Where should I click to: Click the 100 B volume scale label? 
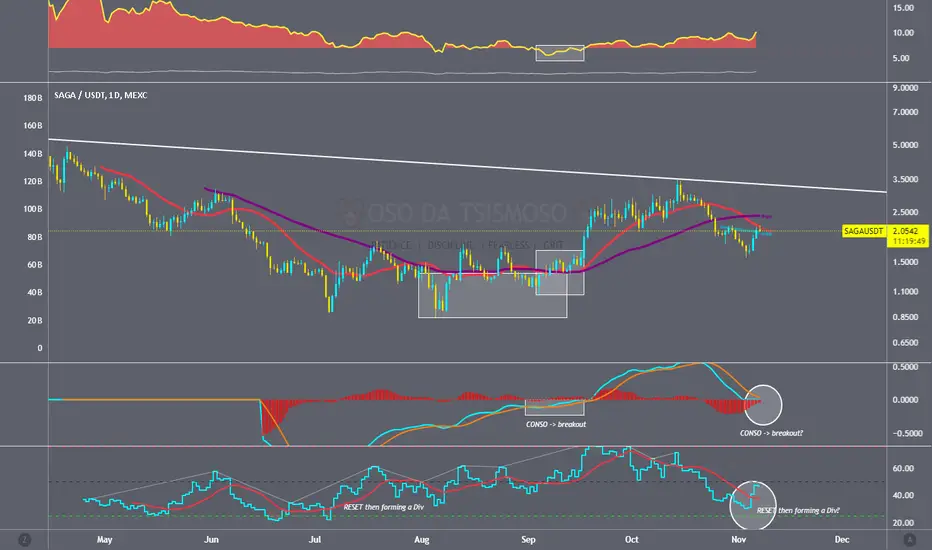(33, 209)
